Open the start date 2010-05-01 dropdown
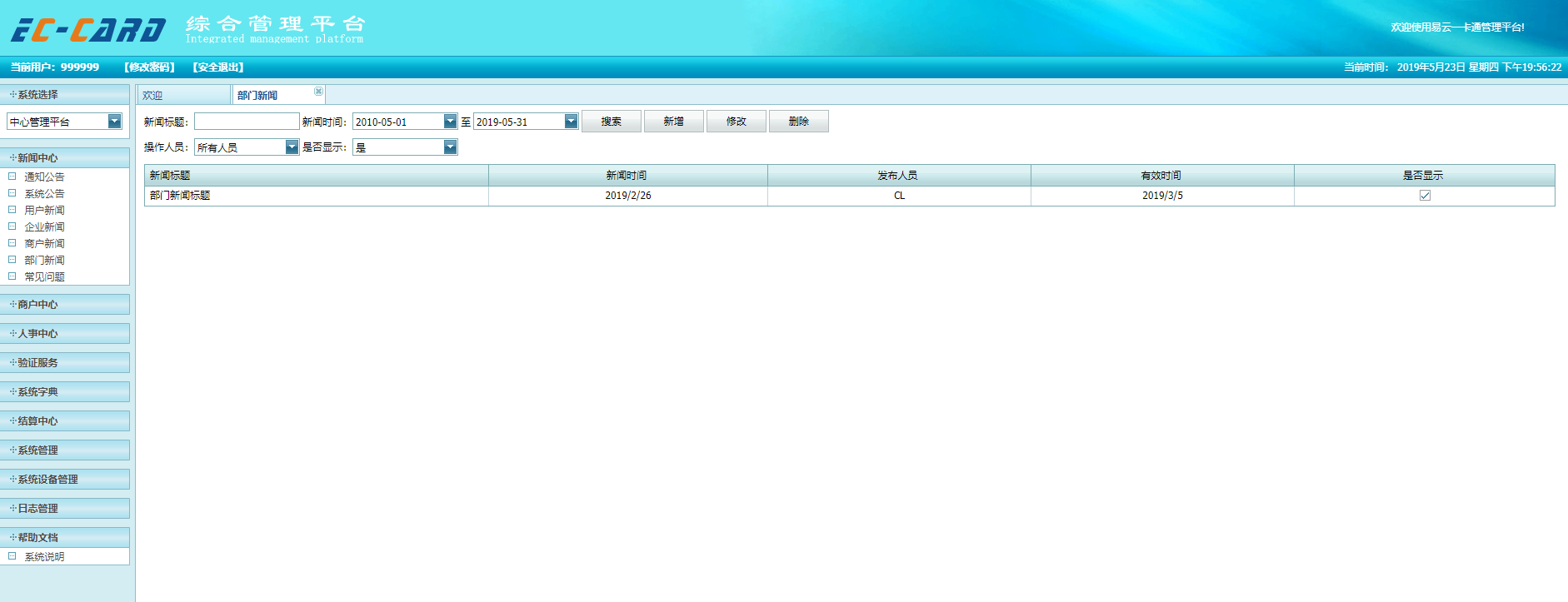1568x602 pixels. (x=451, y=122)
